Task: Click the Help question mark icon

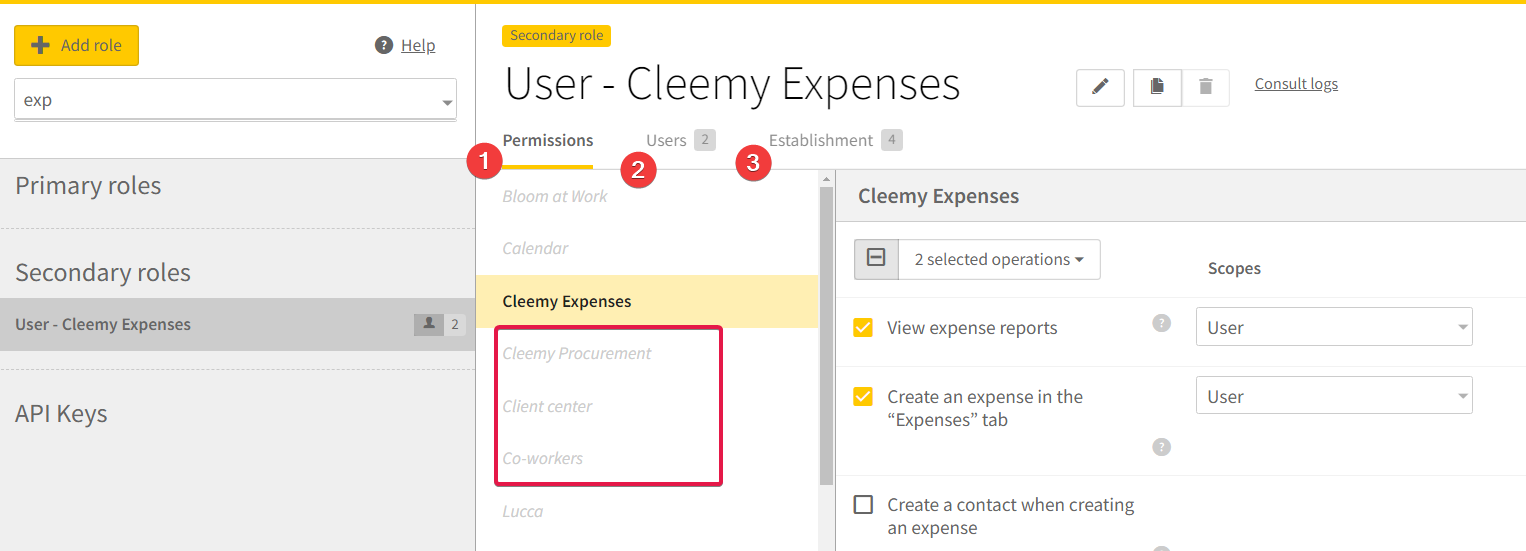Action: point(383,45)
